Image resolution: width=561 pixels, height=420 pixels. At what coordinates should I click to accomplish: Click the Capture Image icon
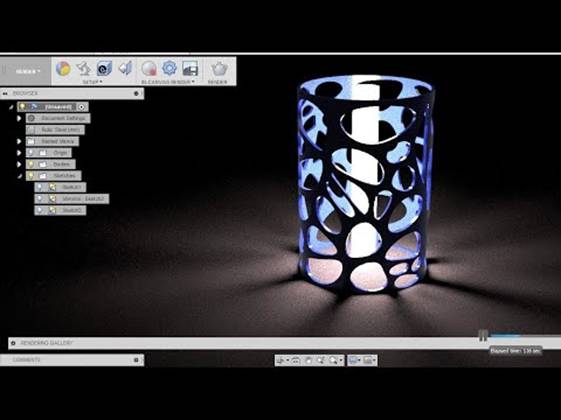[x=190, y=68]
